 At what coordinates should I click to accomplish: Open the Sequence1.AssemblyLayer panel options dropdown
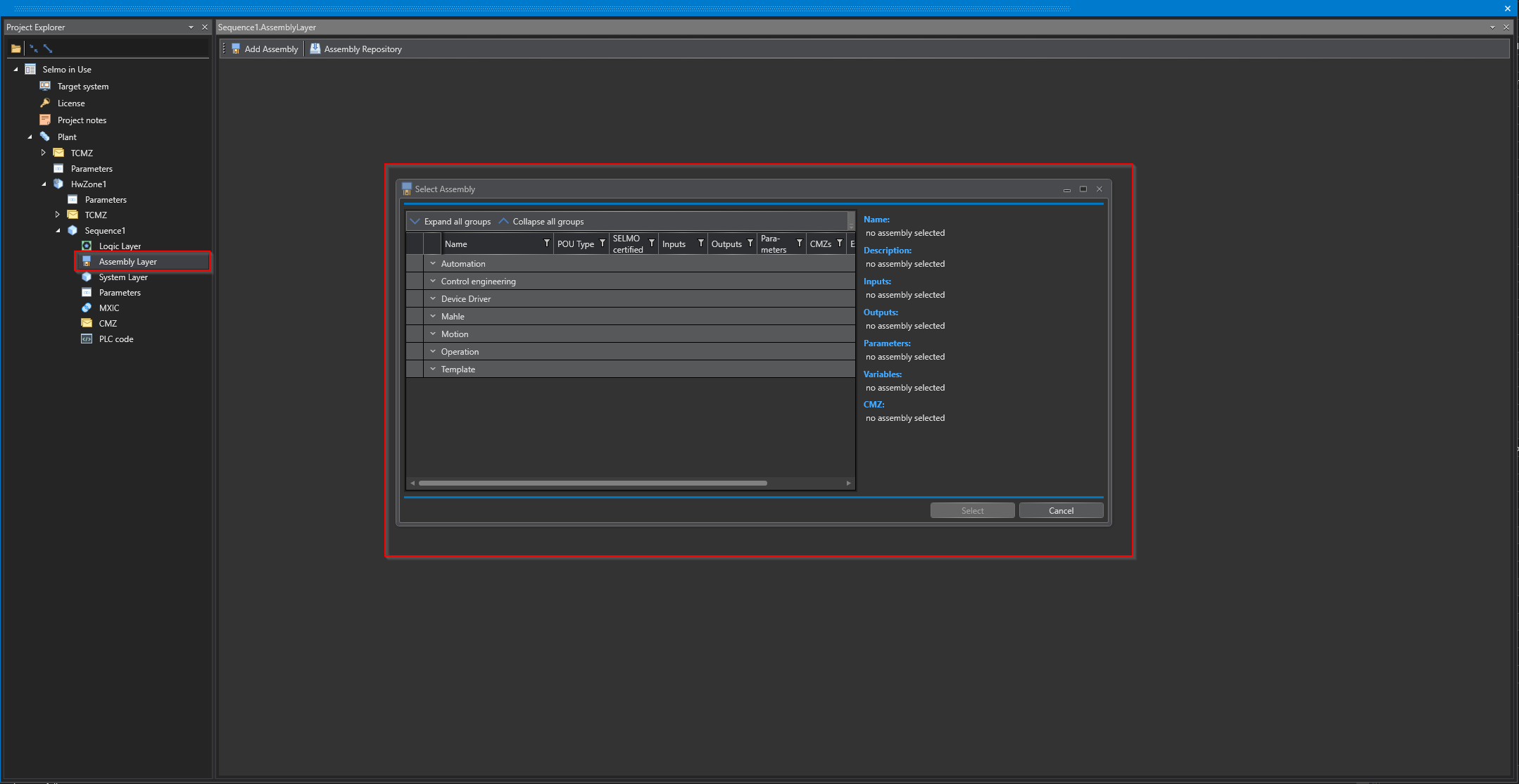1492,27
